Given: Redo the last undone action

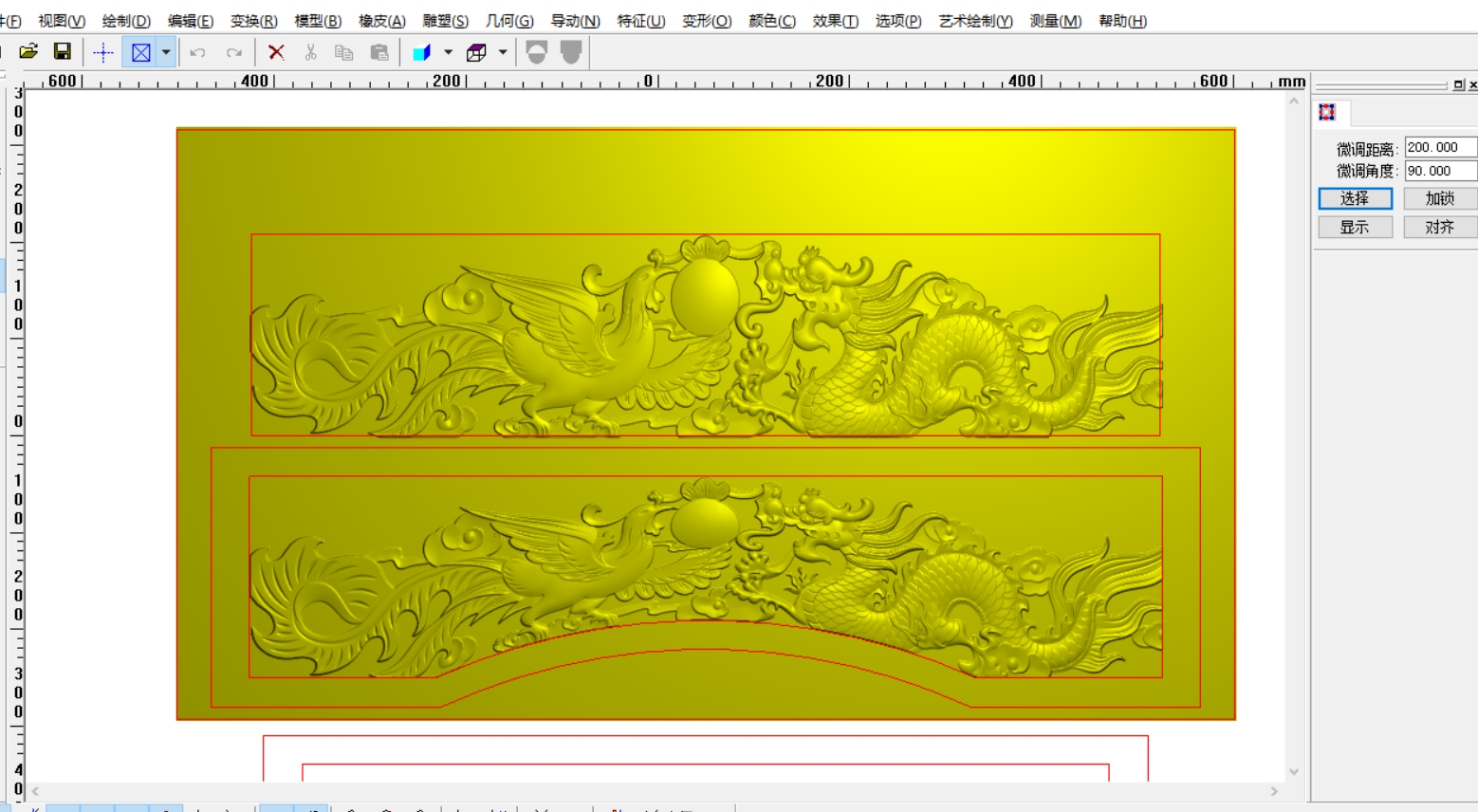Looking at the screenshot, I should [234, 52].
